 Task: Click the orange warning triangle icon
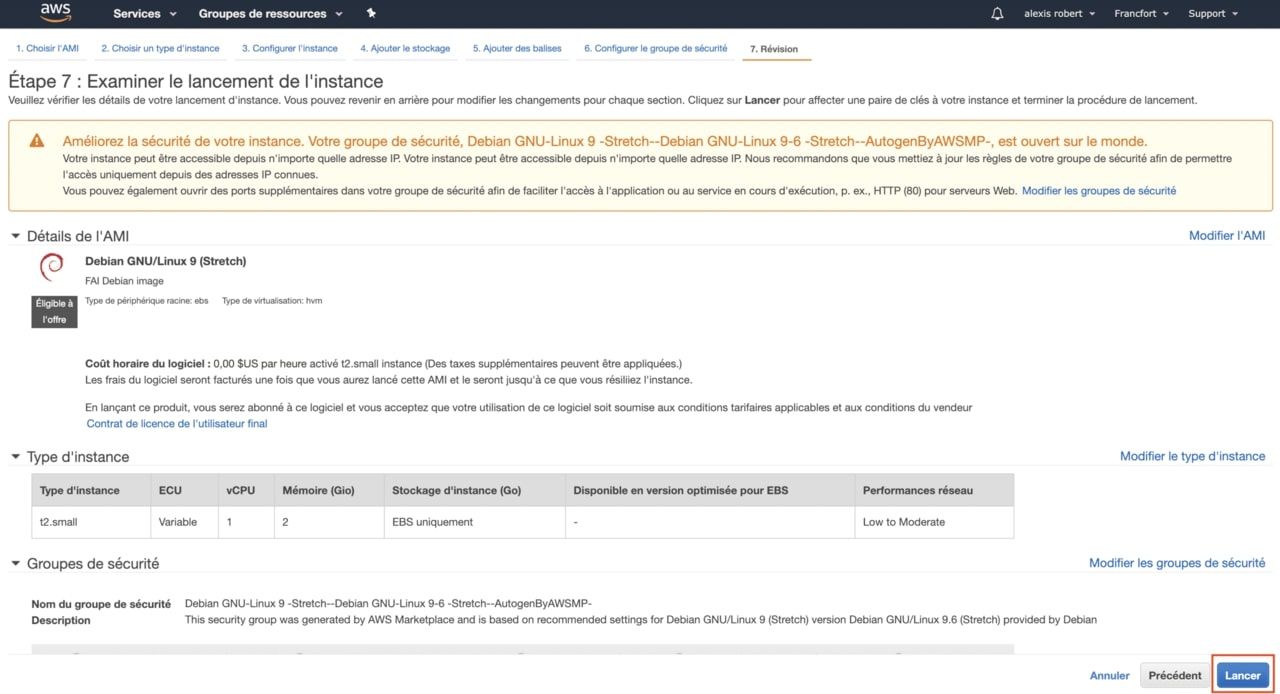click(37, 141)
